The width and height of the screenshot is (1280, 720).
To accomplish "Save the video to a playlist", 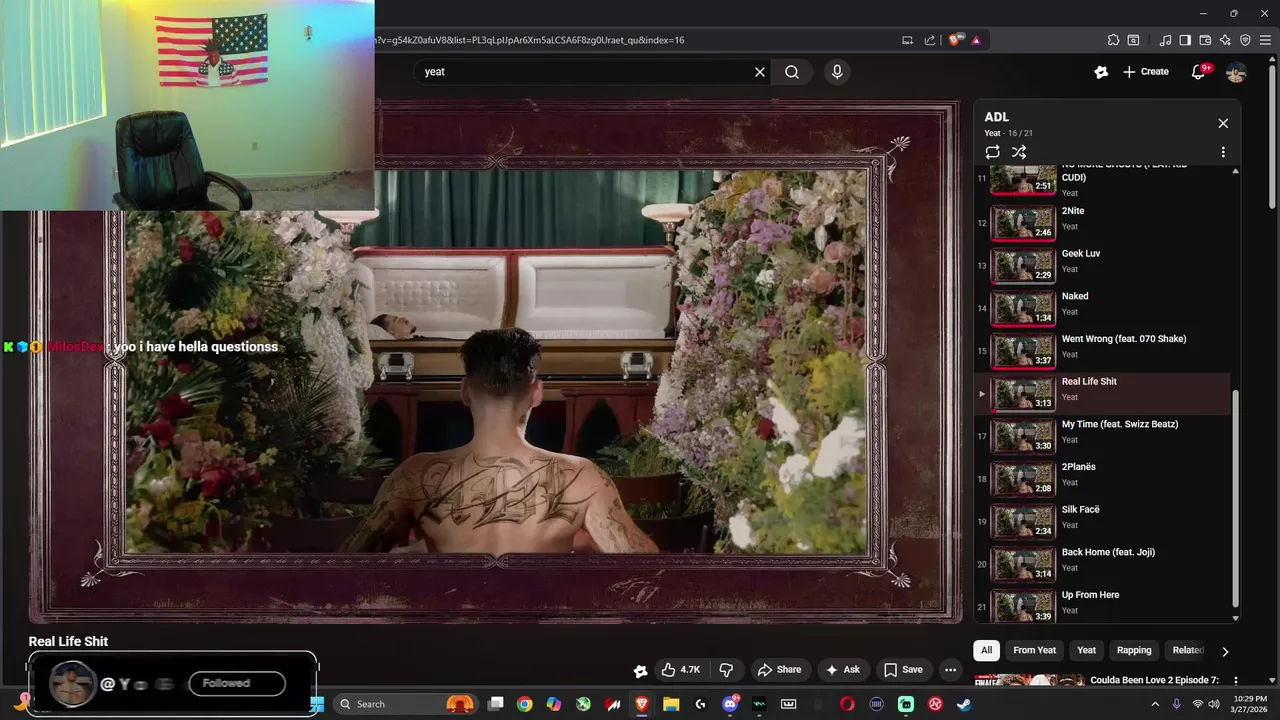I will tap(902, 670).
